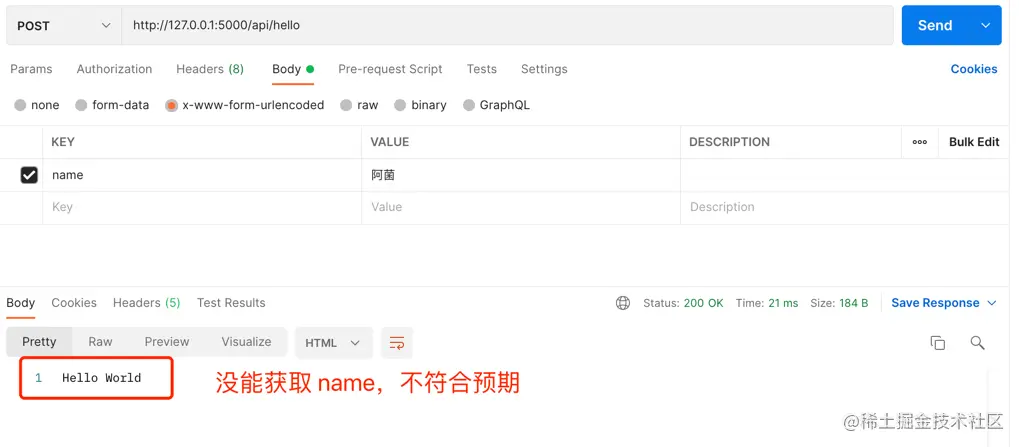Click the Save Response link
The height and width of the screenshot is (447, 1019).
click(x=935, y=303)
